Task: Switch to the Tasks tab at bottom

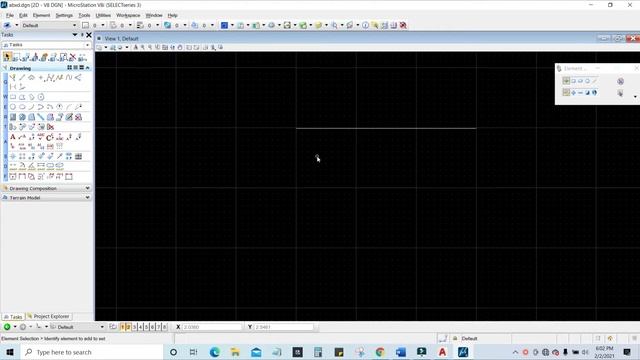Action: click(x=13, y=317)
